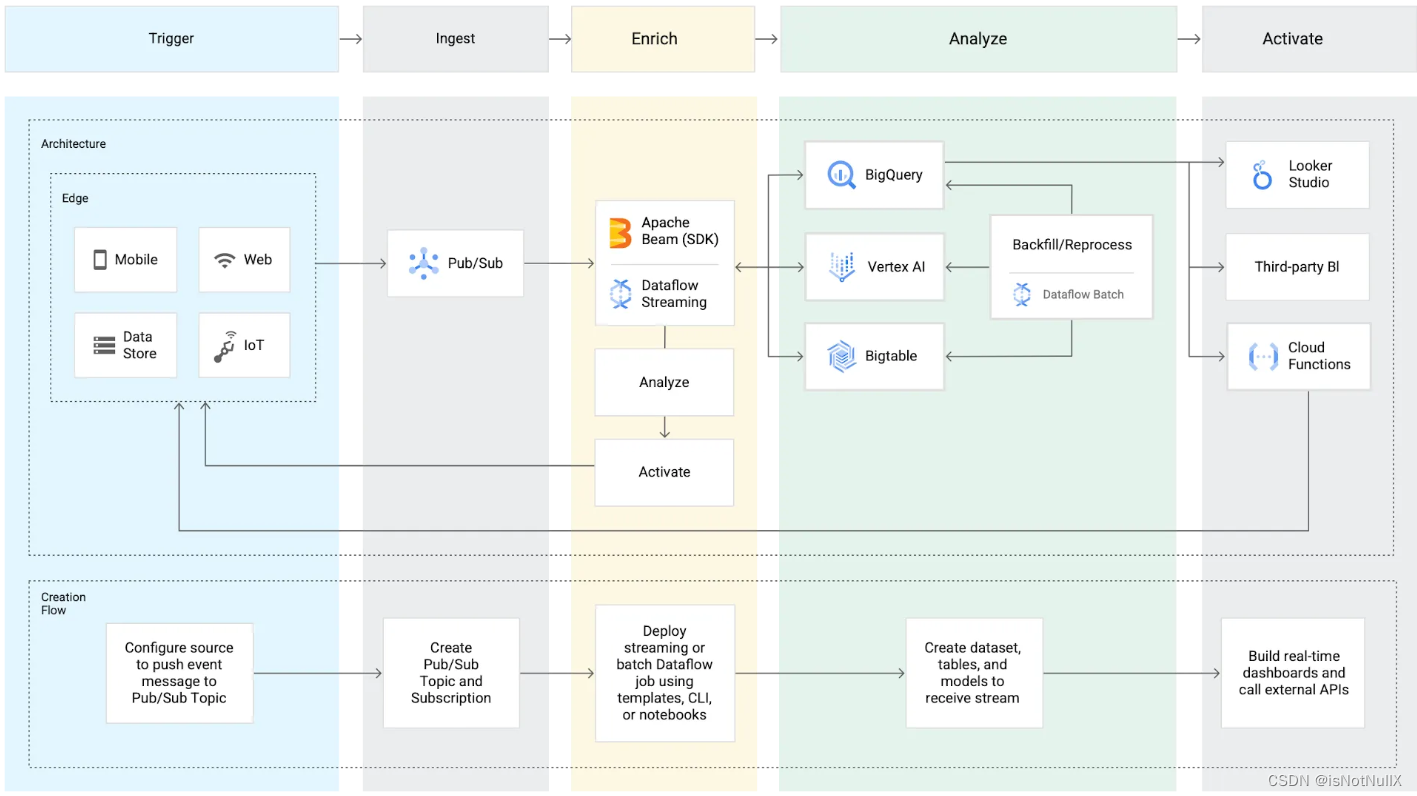1417x796 pixels.
Task: Click the Data Store server icon
Action: pos(104,346)
